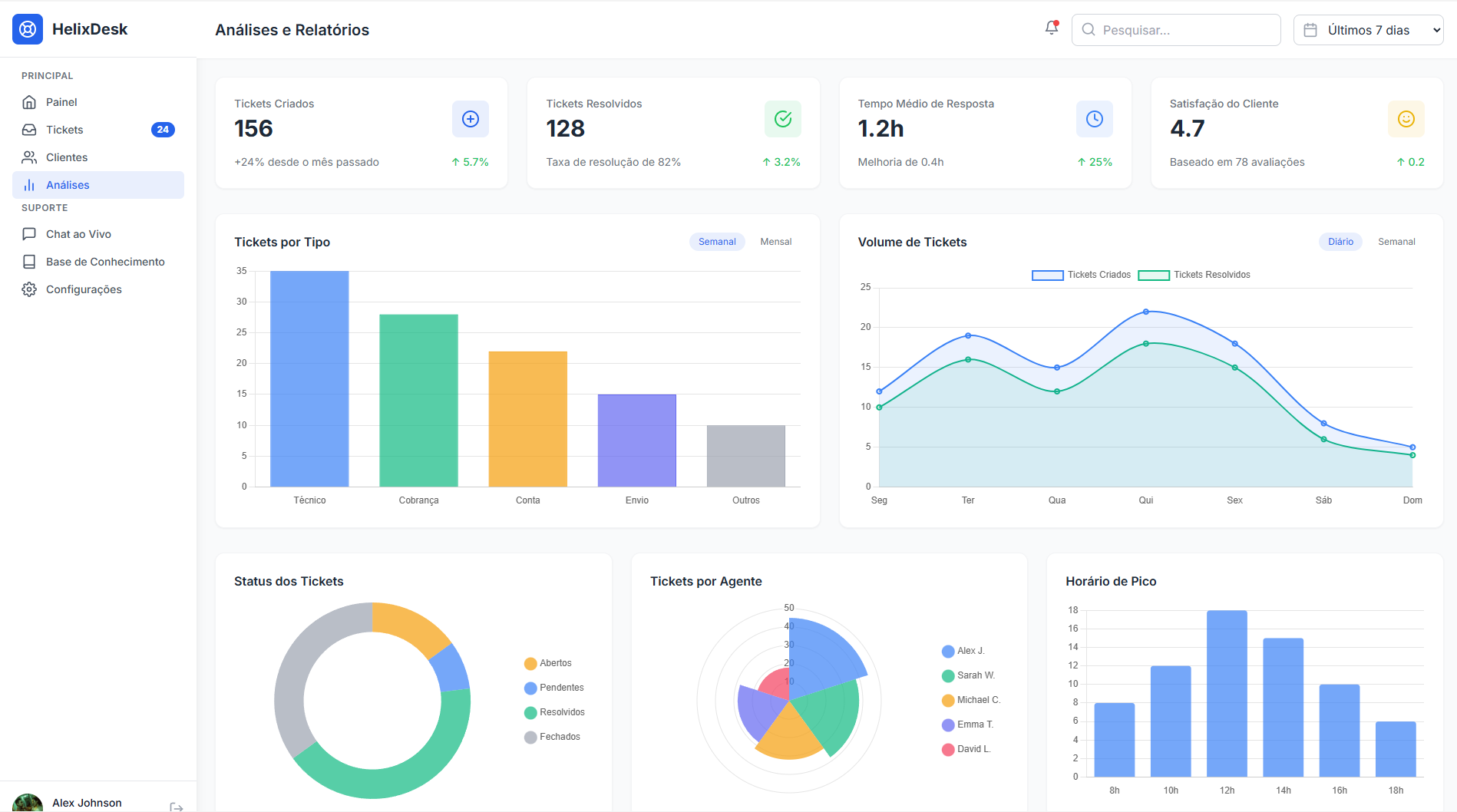Screen dimensions: 1457x812
Task: Expand the logout option next to Alex Johnson
Action: coord(177,805)
